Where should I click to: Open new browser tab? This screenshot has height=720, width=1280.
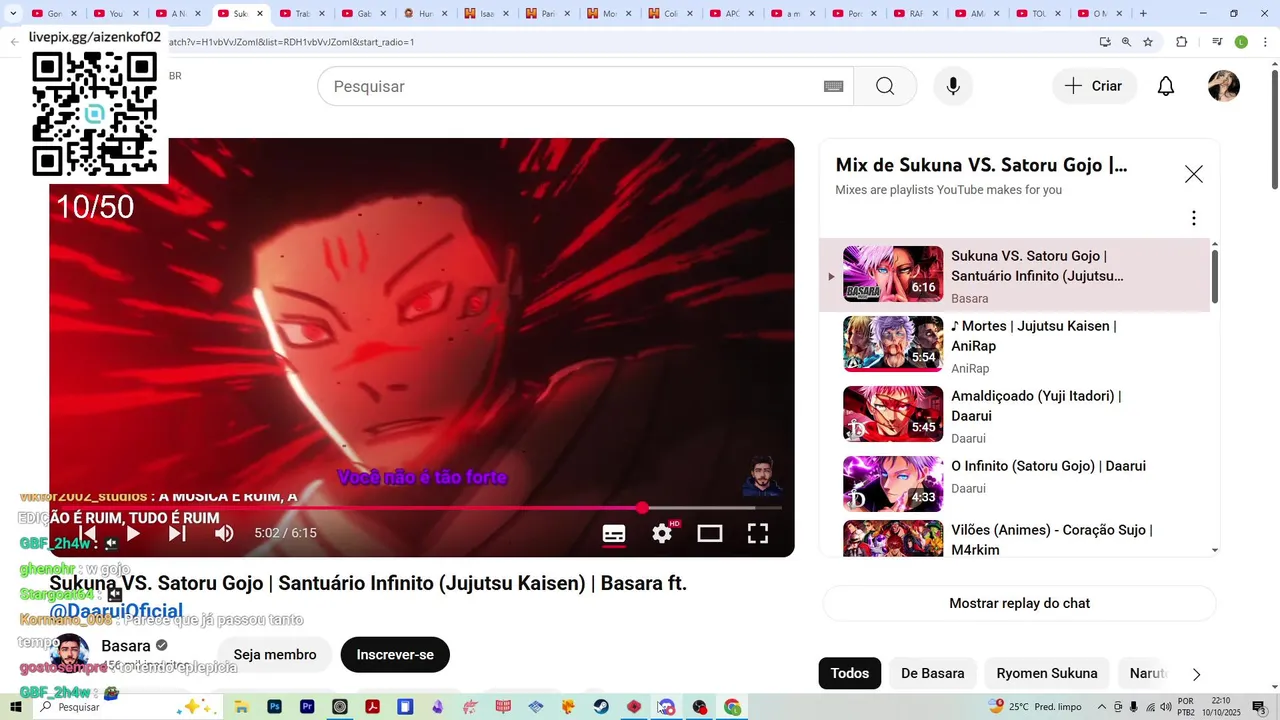(1143, 13)
